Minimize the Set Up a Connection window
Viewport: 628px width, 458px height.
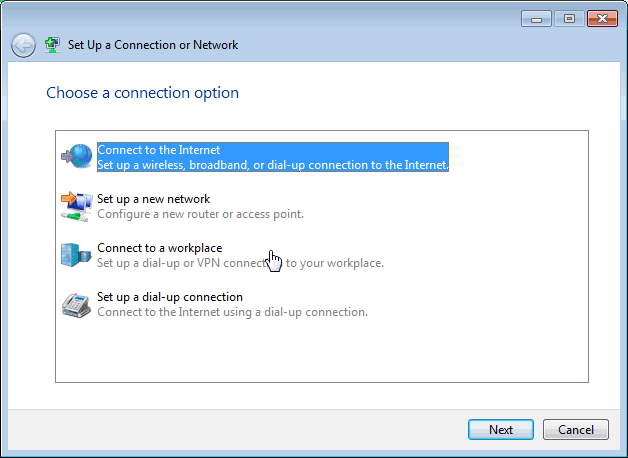[537, 18]
